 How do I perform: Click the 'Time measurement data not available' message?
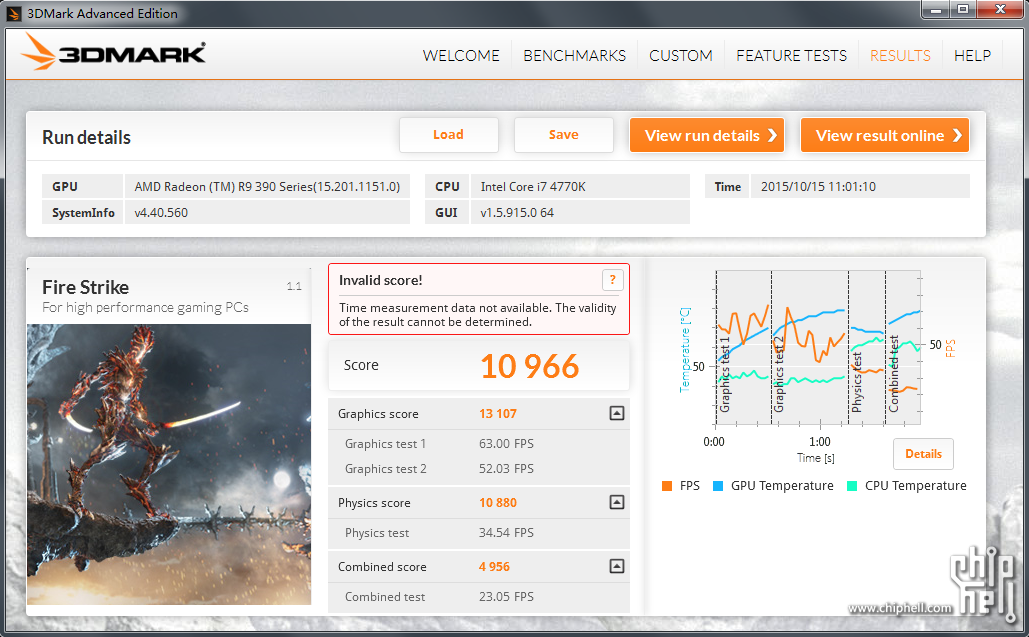tap(478, 315)
